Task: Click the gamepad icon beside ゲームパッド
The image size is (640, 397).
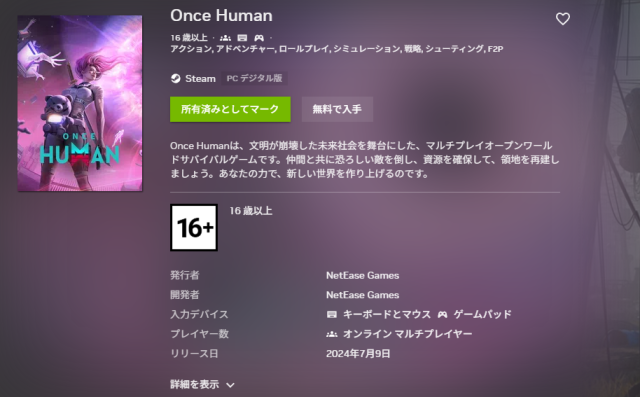Action: (442, 315)
